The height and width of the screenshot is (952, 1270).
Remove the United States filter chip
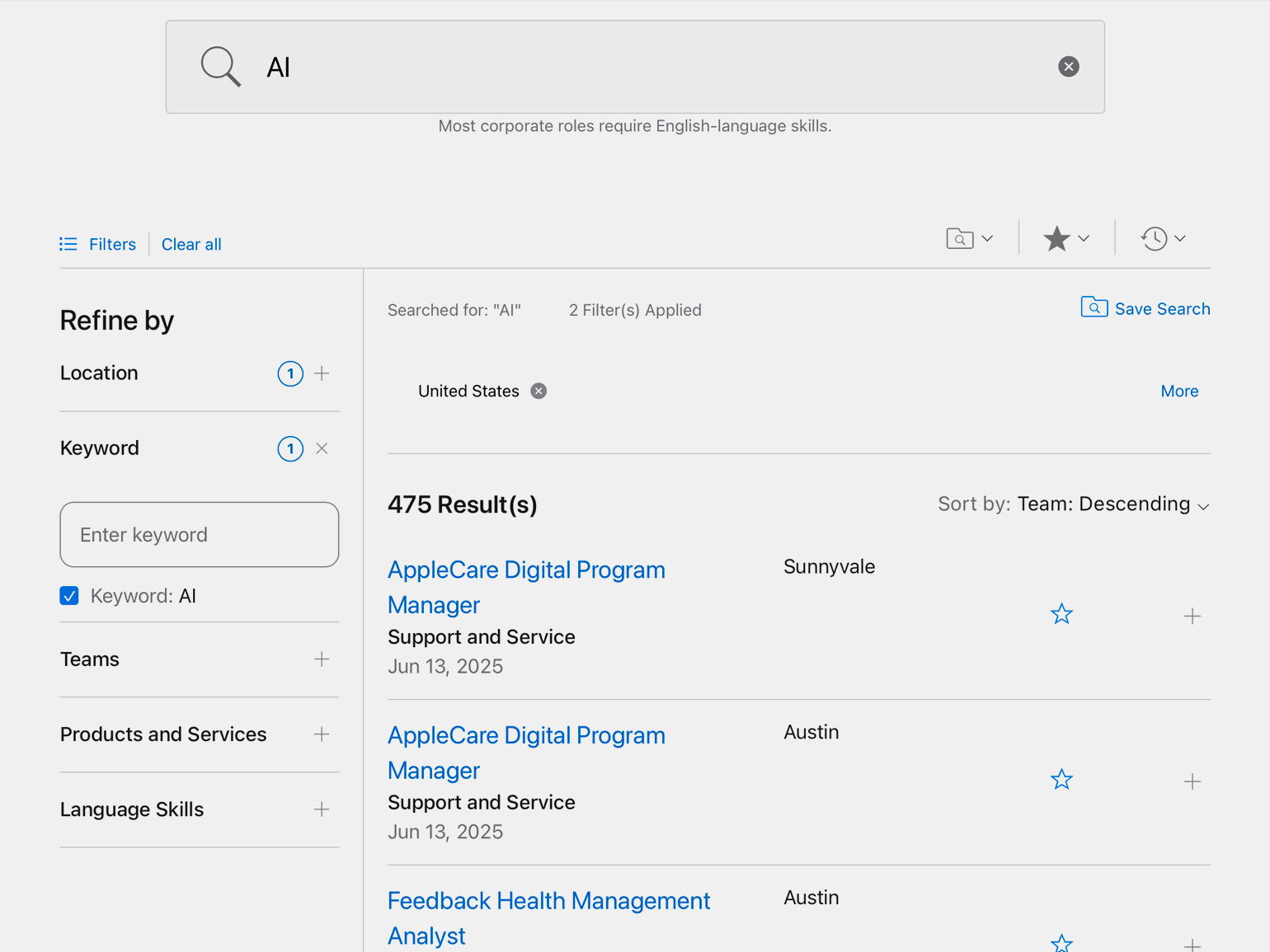(x=539, y=391)
